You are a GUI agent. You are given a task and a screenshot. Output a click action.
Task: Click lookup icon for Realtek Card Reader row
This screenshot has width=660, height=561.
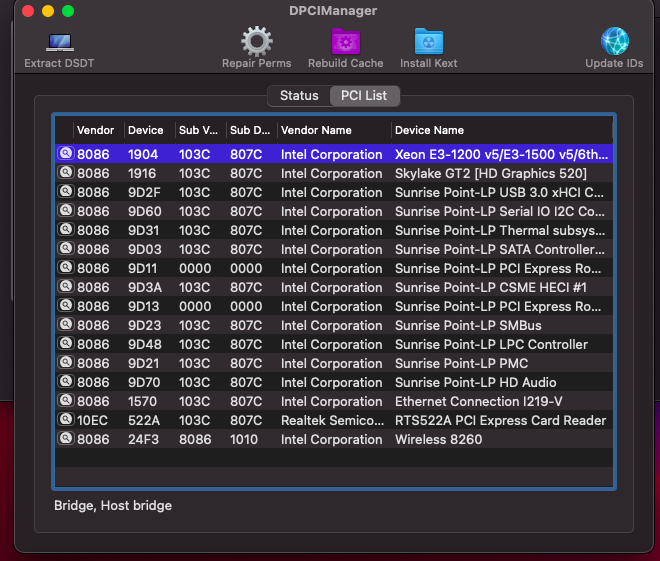[x=66, y=419]
